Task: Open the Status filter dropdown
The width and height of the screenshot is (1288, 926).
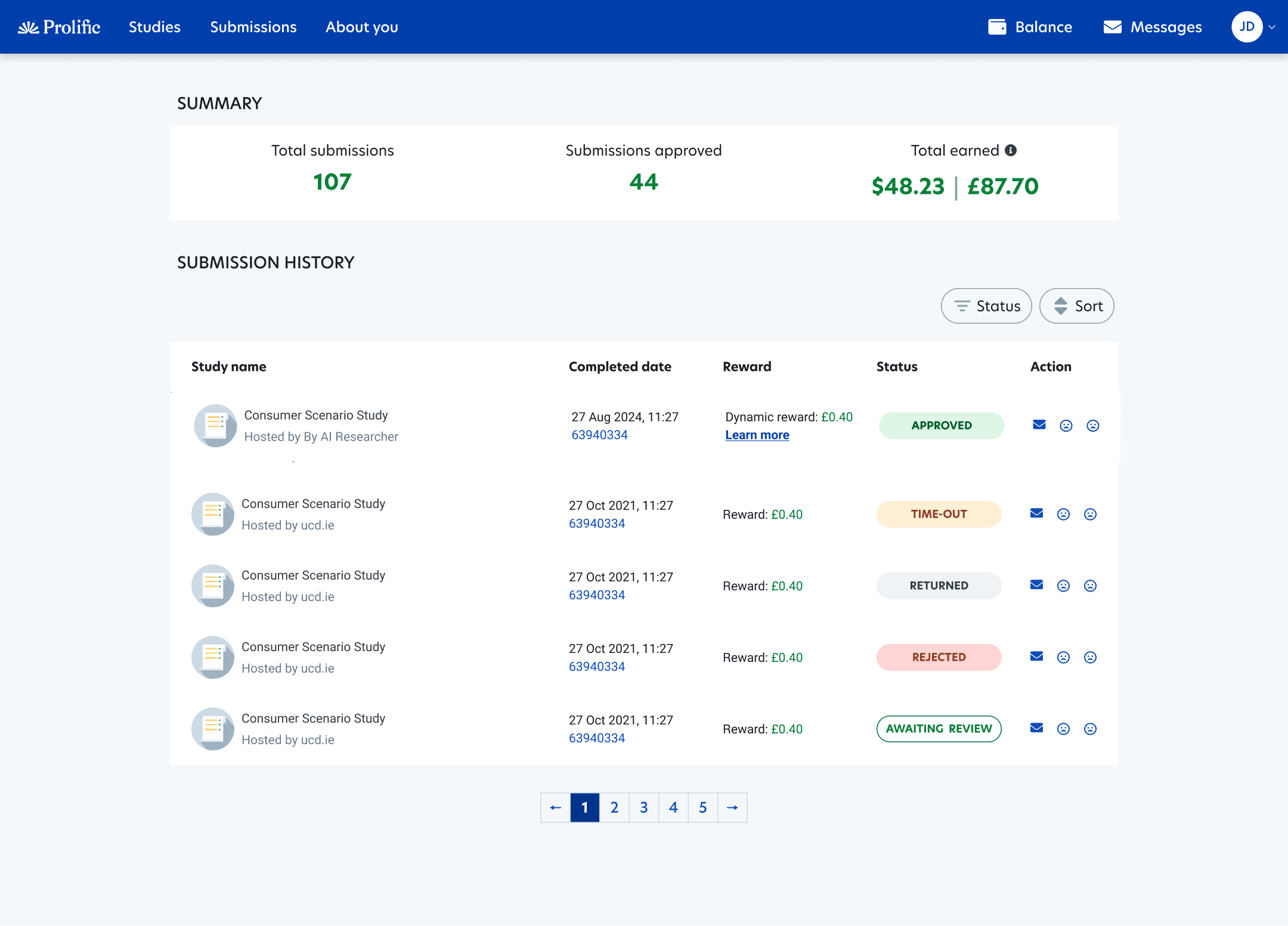Action: tap(986, 306)
